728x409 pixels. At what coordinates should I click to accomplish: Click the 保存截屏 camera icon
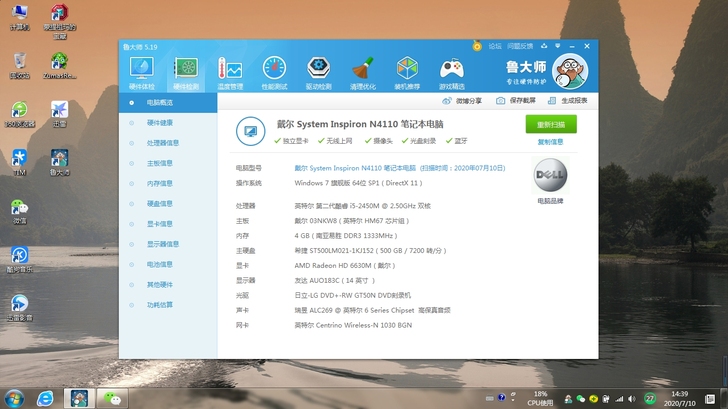(516, 101)
